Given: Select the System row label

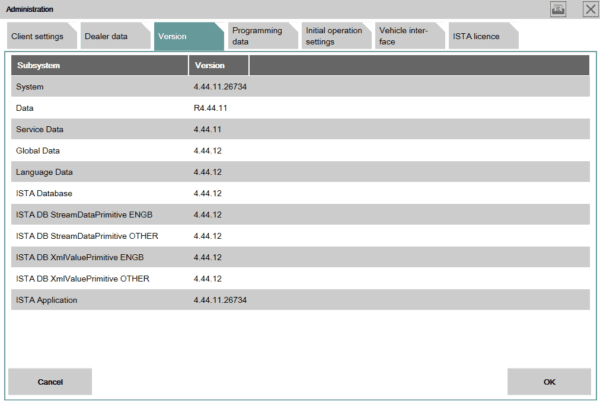Looking at the screenshot, I should [30, 87].
